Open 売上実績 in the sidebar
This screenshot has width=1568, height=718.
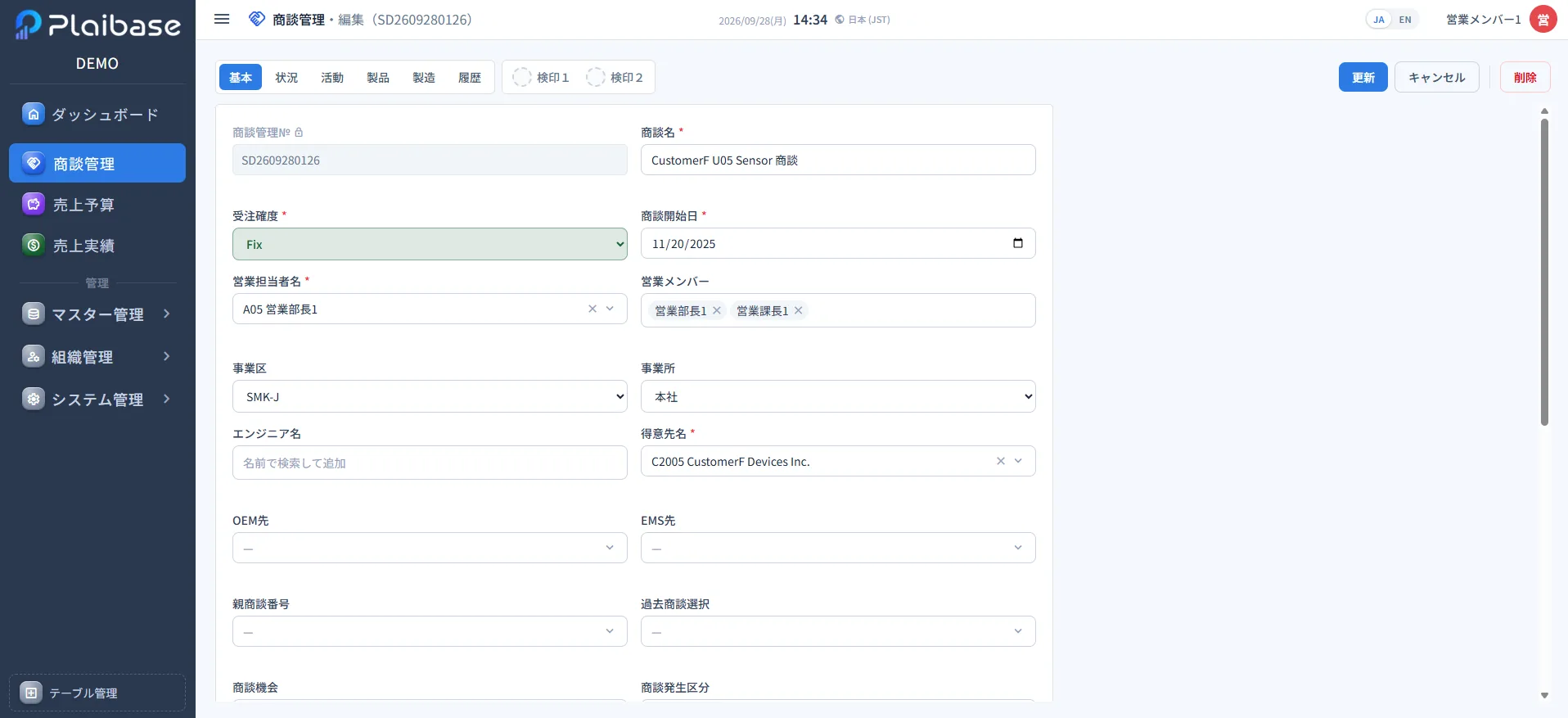[97, 246]
